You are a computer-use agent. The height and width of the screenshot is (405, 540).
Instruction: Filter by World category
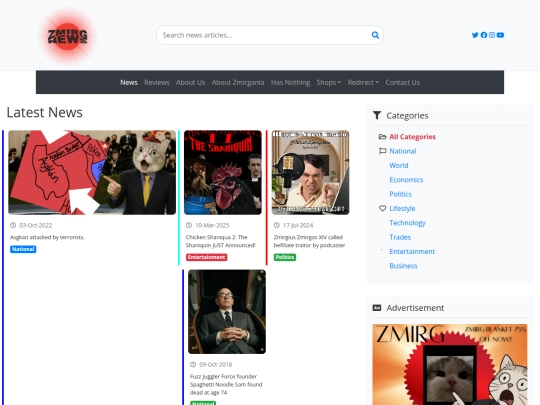point(399,165)
